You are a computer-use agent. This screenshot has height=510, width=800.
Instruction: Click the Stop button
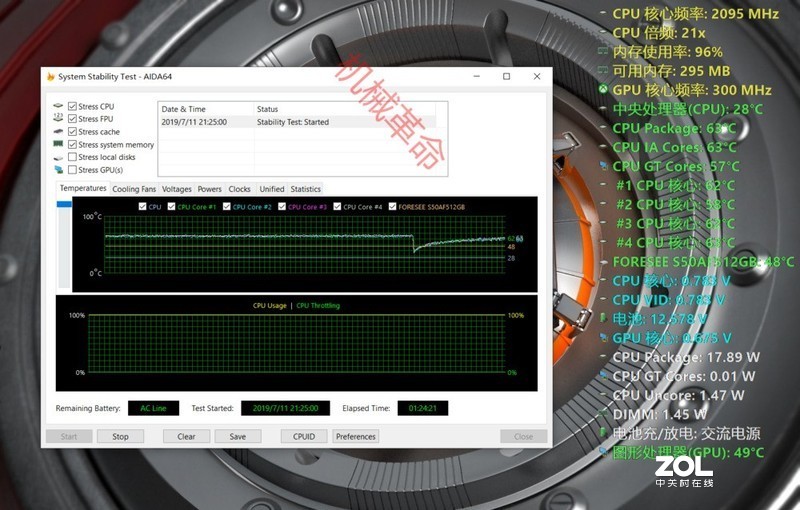[120, 437]
